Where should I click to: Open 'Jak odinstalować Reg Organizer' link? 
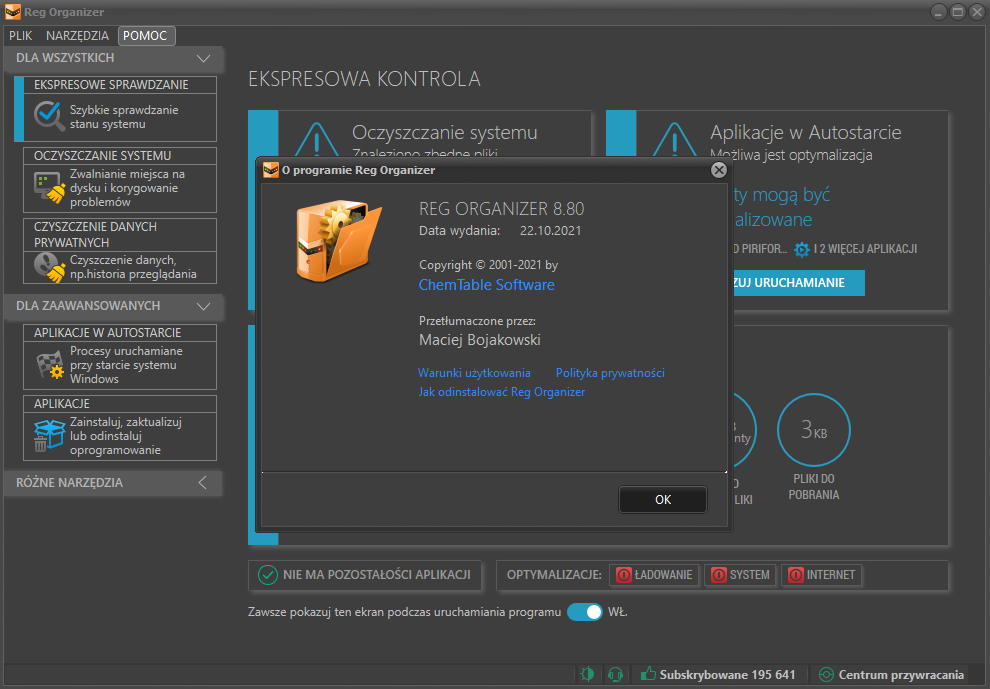click(501, 392)
